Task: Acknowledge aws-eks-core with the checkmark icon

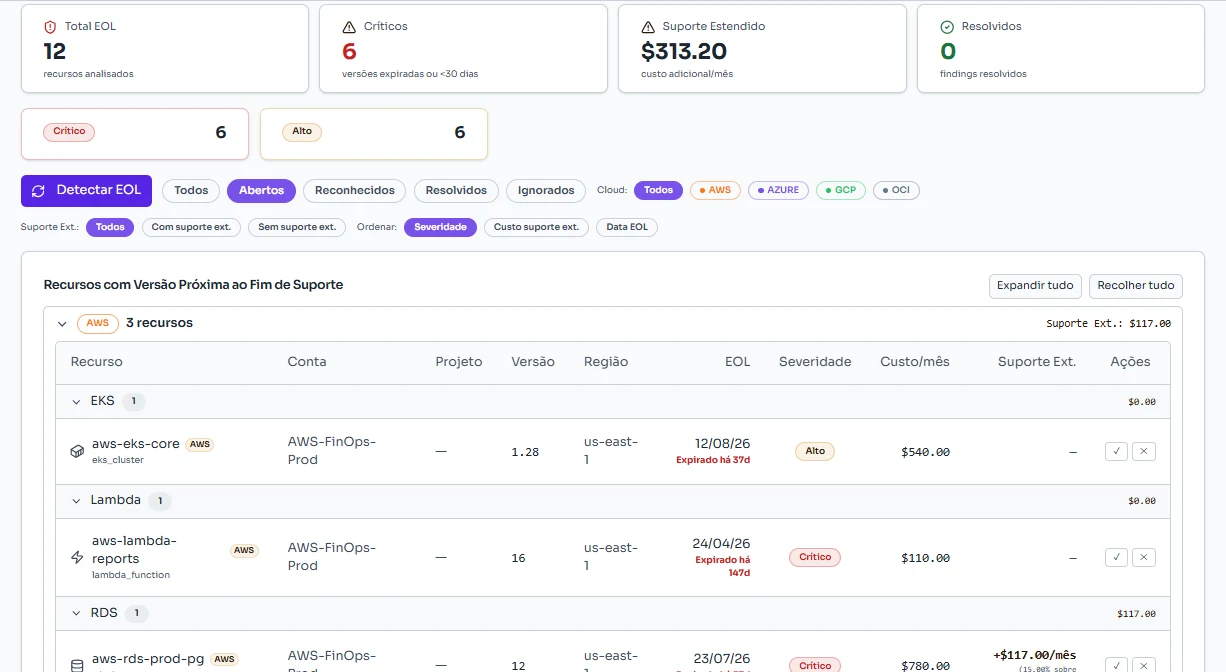Action: (x=1116, y=451)
